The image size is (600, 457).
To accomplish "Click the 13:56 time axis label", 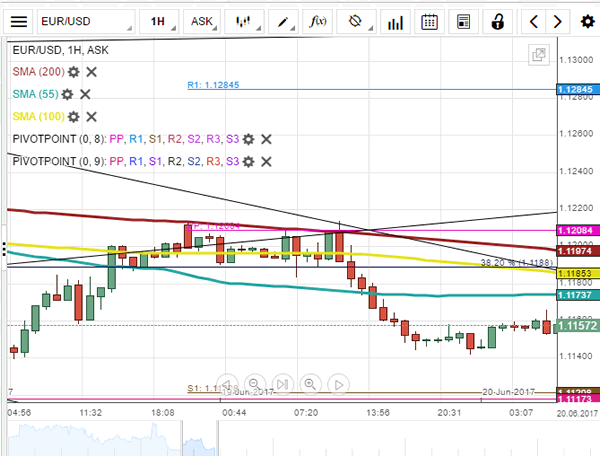I will 378,413.
